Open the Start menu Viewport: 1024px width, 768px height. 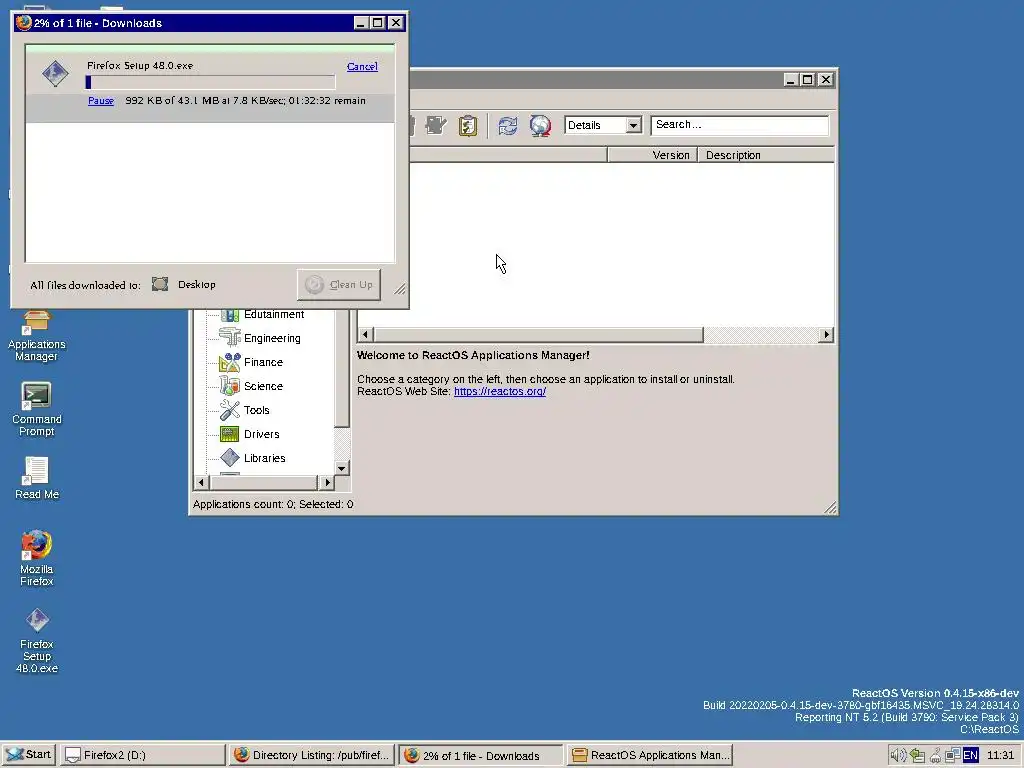tap(29, 755)
